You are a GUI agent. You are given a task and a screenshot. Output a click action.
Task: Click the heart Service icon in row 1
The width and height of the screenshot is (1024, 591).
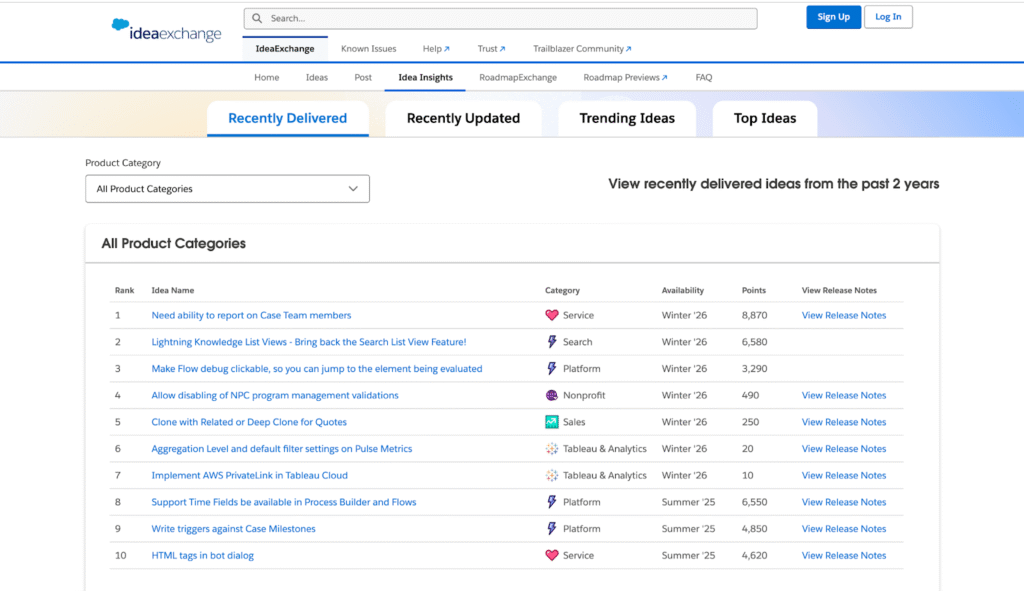(x=552, y=315)
